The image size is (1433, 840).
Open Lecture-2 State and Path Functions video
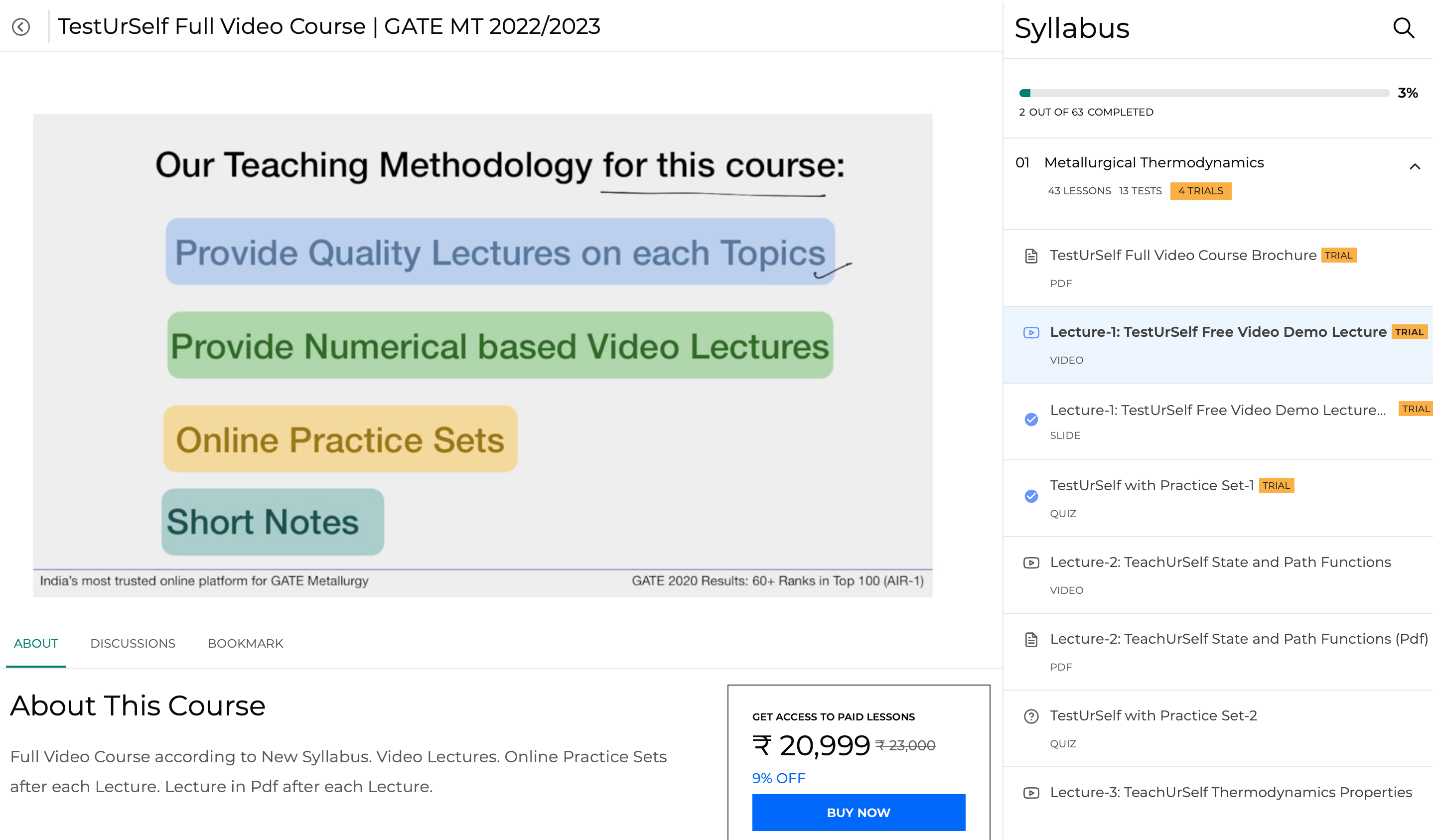[x=1217, y=575]
